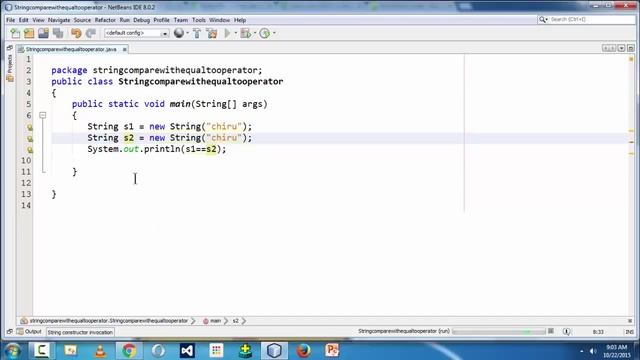Click the Clean and Build Project icon

pyautogui.click(x=212, y=33)
